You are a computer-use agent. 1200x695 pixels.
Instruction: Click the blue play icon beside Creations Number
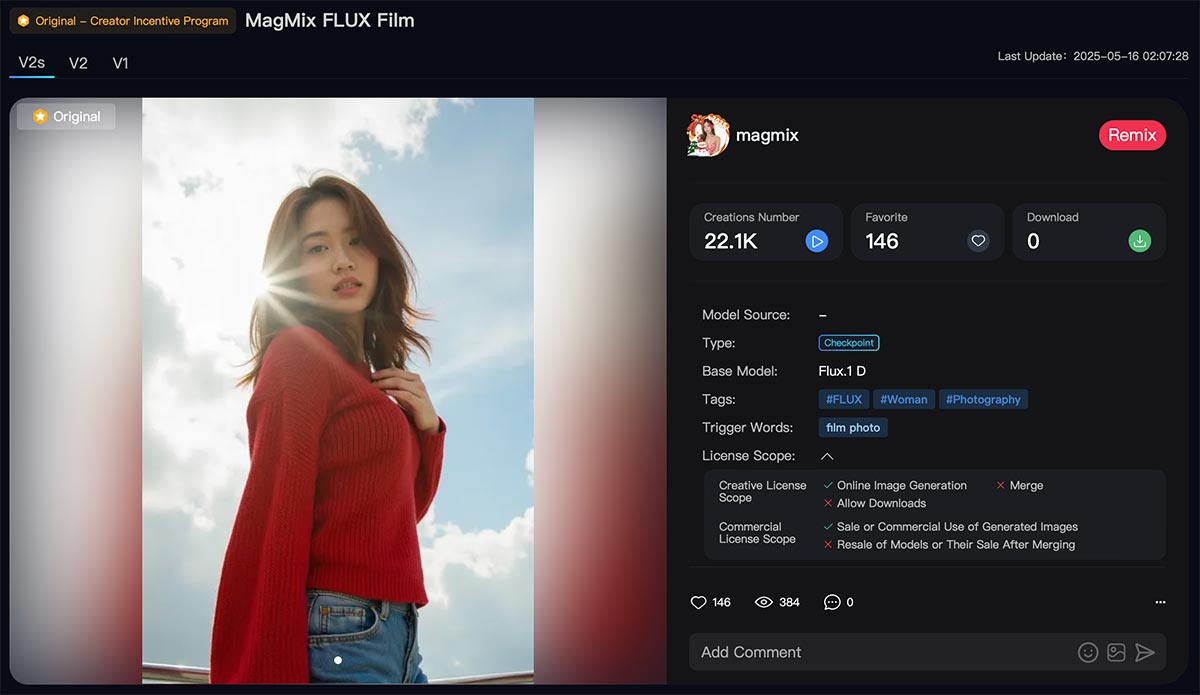[x=816, y=240]
